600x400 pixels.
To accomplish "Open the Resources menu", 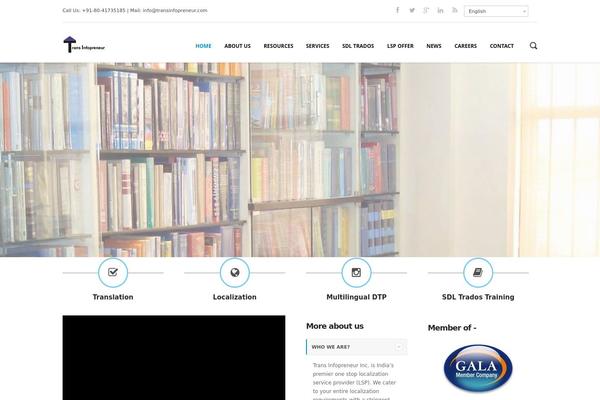I will pos(278,46).
